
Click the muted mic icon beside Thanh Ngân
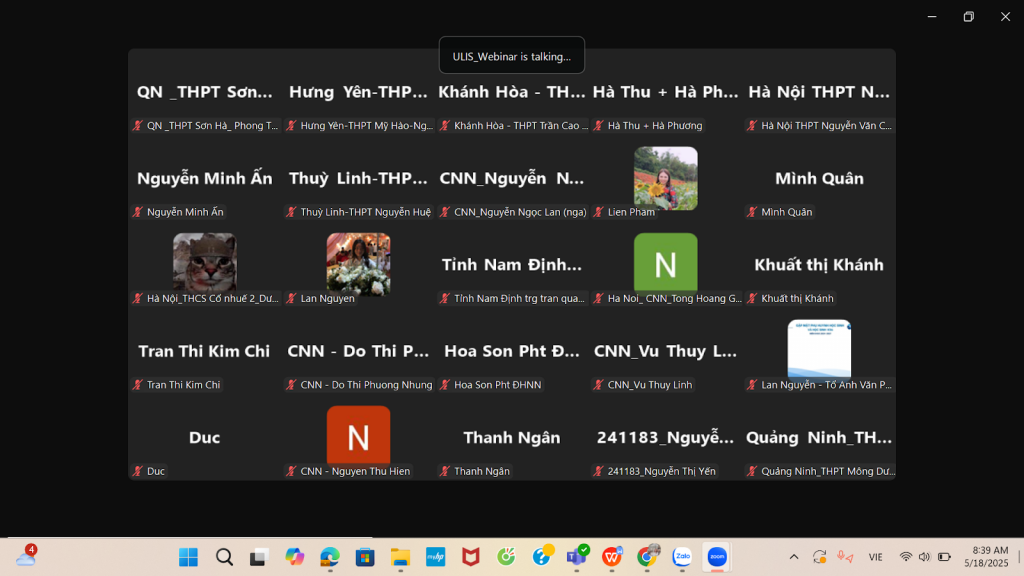pyautogui.click(x=445, y=471)
